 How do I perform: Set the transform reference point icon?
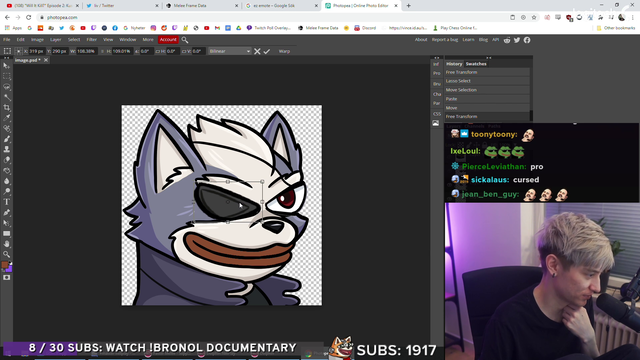click(18, 51)
